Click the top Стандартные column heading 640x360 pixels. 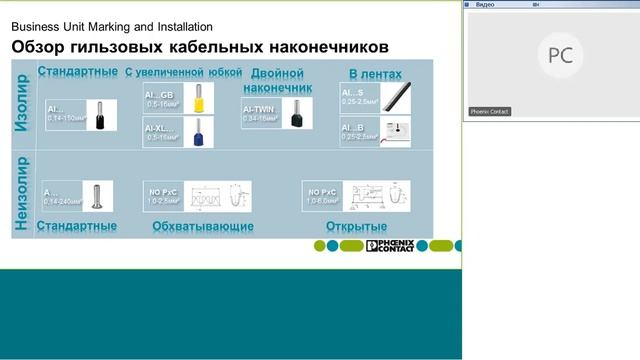tap(78, 71)
